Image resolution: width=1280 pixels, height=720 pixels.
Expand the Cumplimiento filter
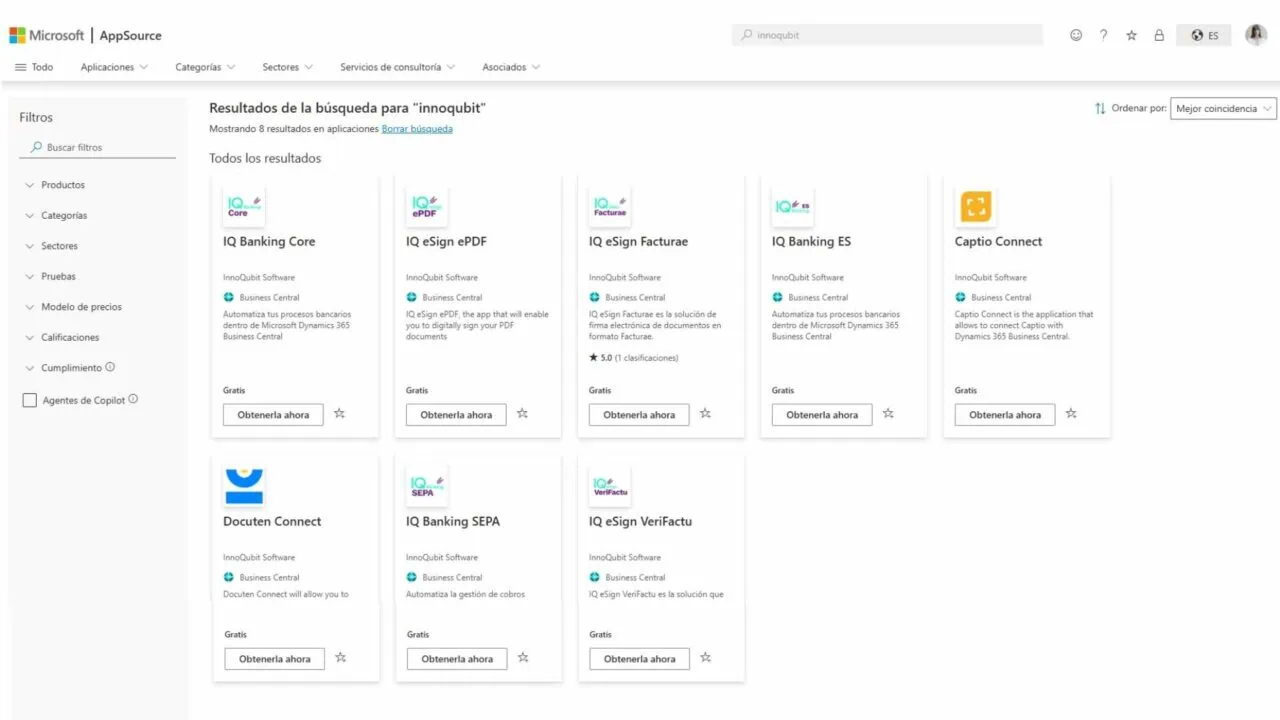pyautogui.click(x=63, y=368)
